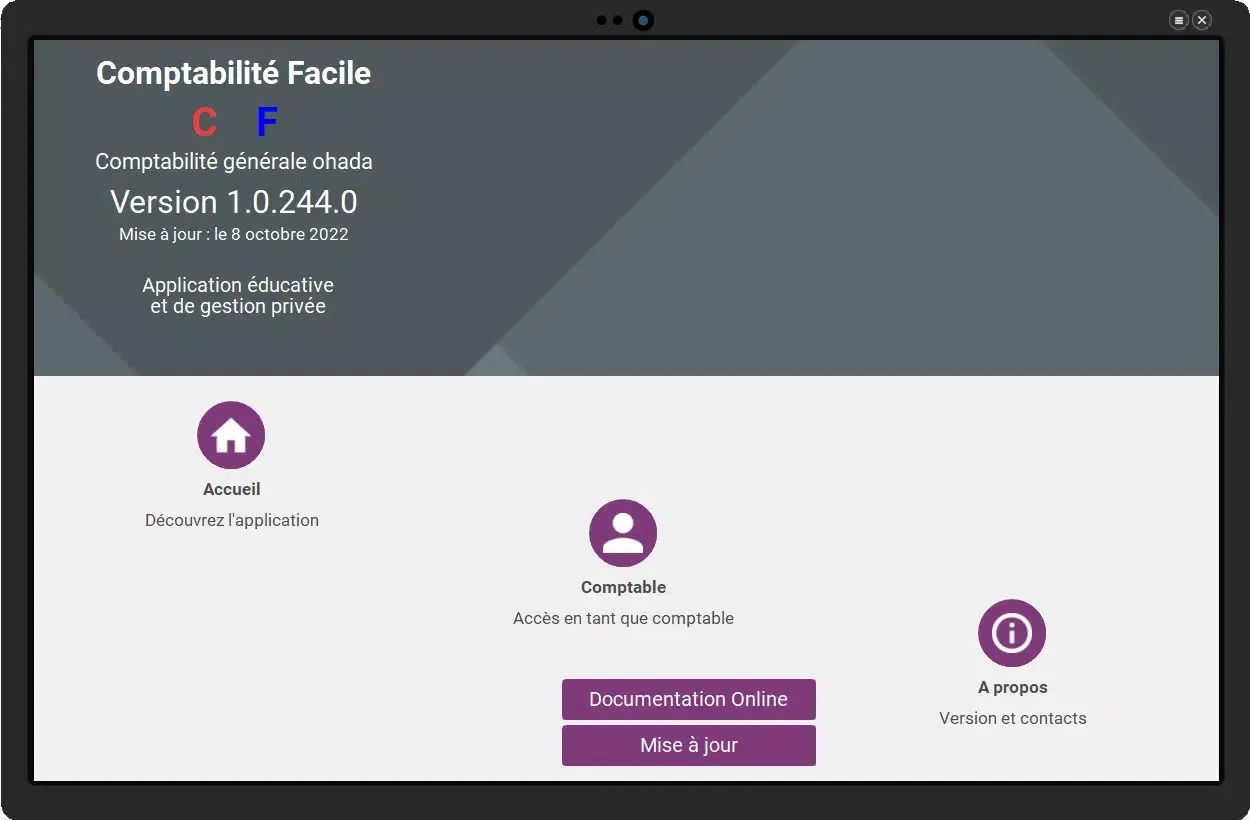Click the A propos info icon
Viewport: 1250px width, 820px height.
1012,633
